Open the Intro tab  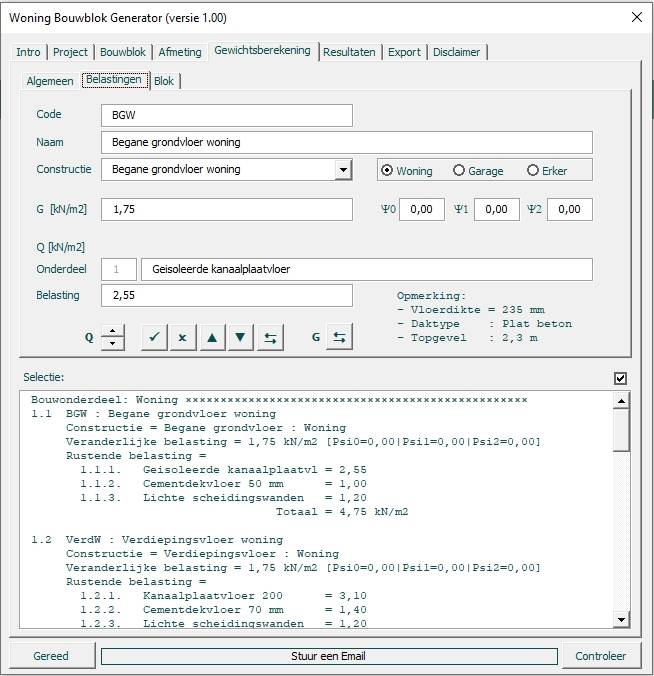28,52
